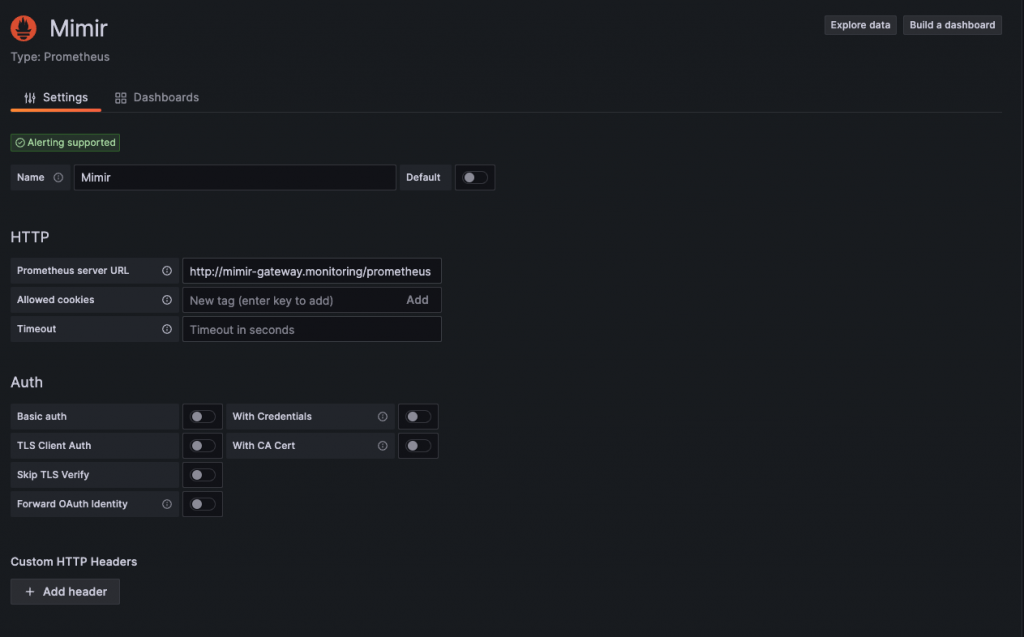
Task: Click the Timeout info icon
Action: pyautogui.click(x=167, y=329)
